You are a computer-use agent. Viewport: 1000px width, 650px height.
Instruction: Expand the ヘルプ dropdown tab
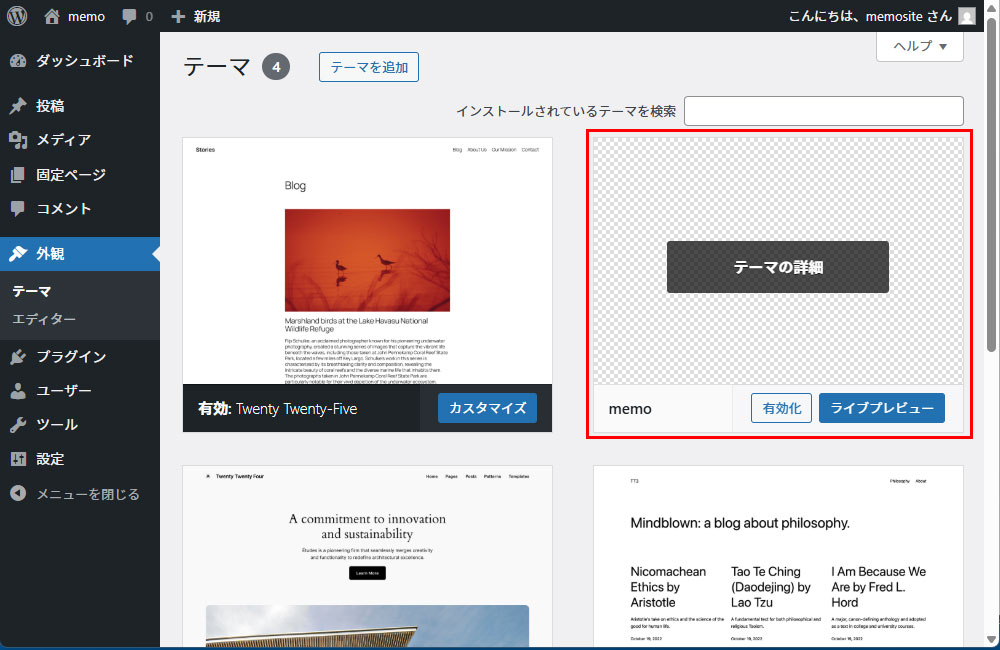click(919, 46)
